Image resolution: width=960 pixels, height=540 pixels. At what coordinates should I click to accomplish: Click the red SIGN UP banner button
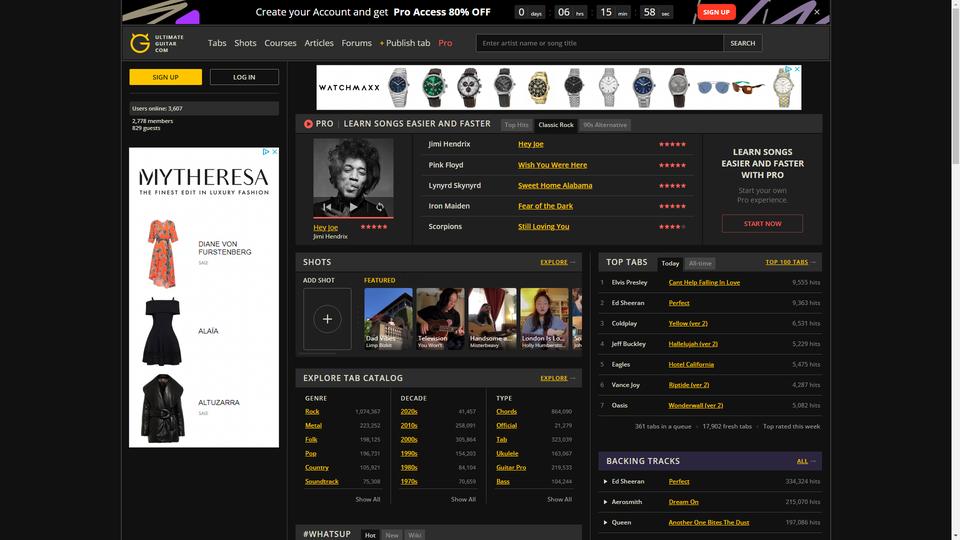pos(716,12)
